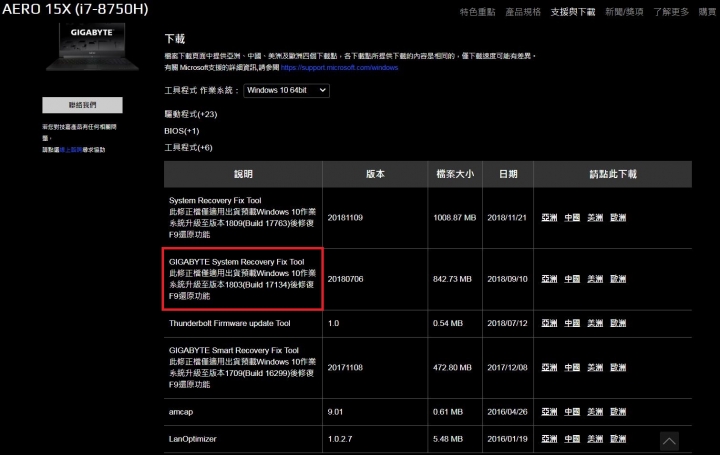
Task: Click the 版本 column header
Action: (375, 174)
